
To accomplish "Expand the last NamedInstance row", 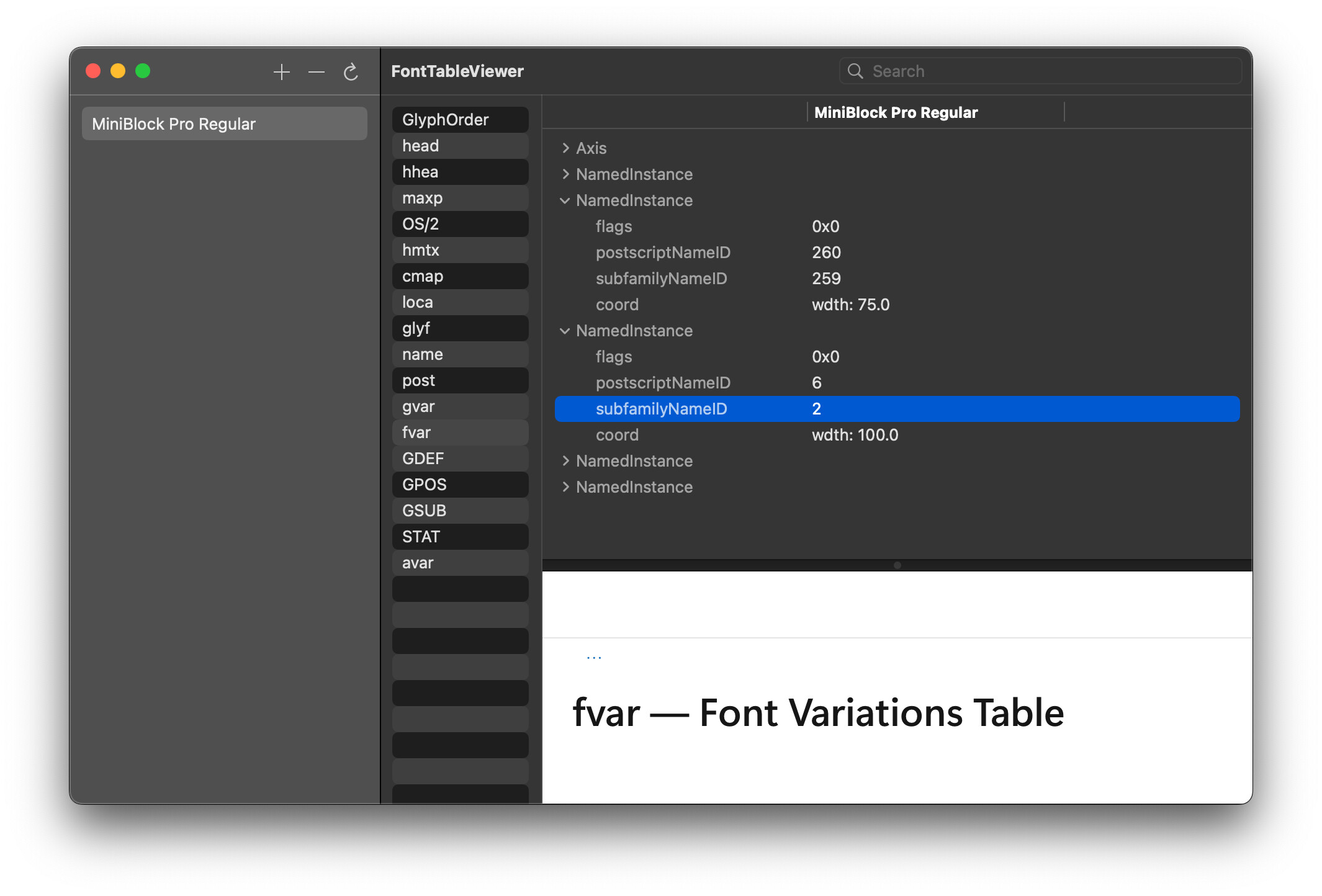I will (565, 487).
